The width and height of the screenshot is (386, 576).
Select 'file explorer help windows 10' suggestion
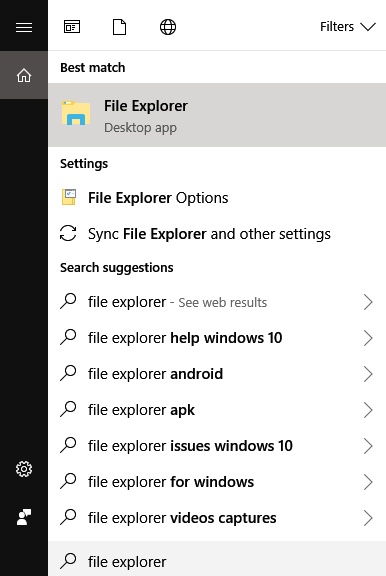(x=217, y=338)
